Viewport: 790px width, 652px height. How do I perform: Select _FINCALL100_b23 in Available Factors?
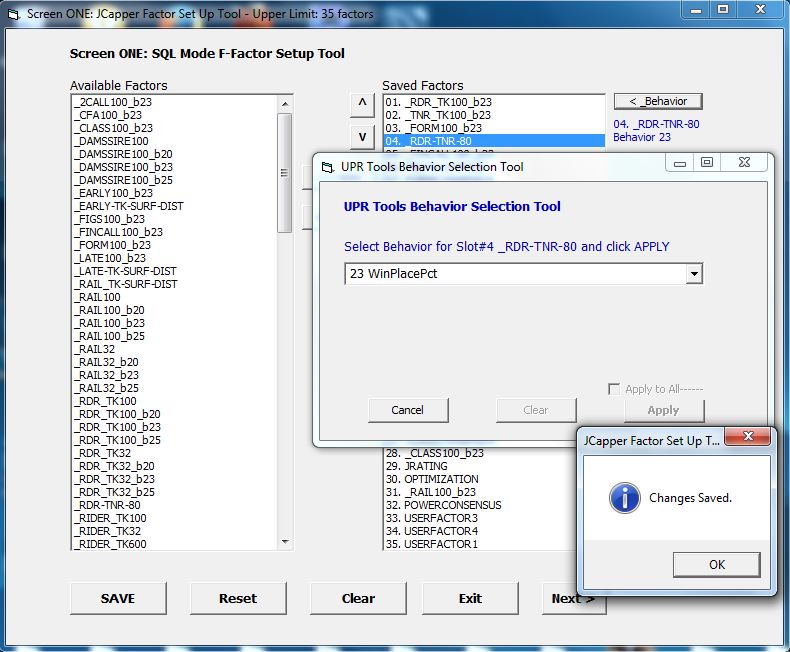(174, 232)
